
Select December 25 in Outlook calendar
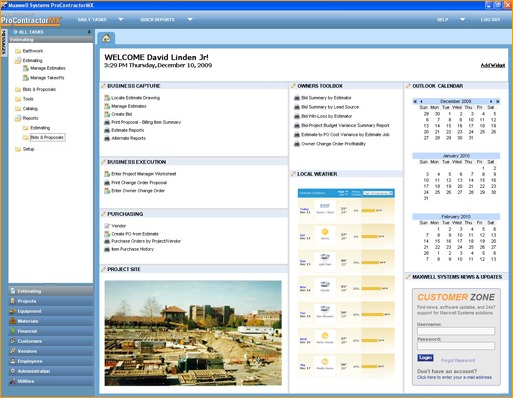point(482,132)
